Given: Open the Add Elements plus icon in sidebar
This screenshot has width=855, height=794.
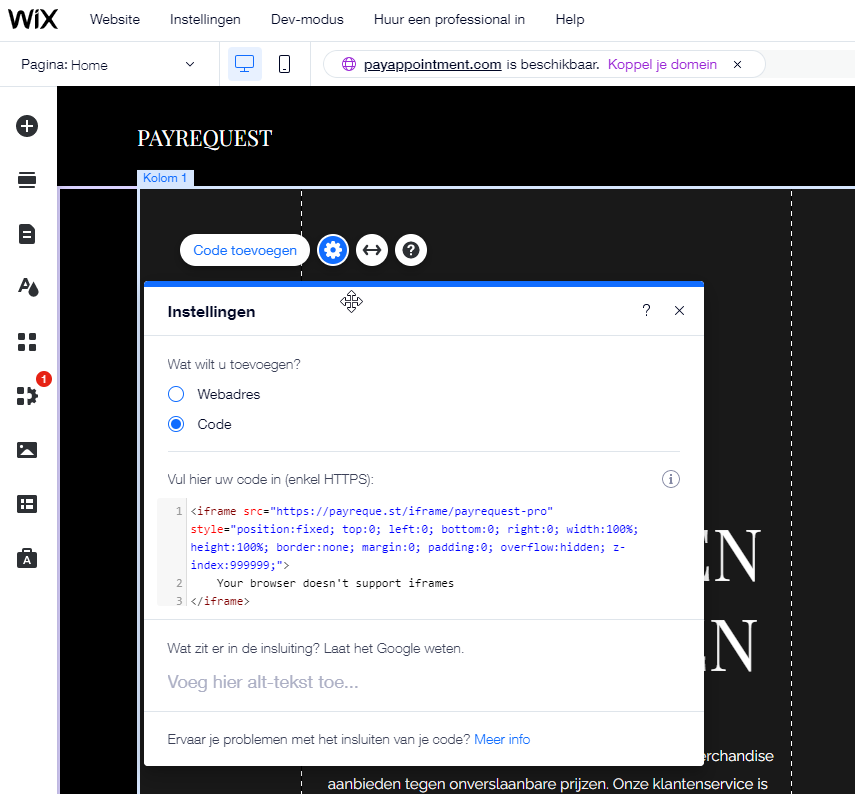Looking at the screenshot, I should [27, 126].
